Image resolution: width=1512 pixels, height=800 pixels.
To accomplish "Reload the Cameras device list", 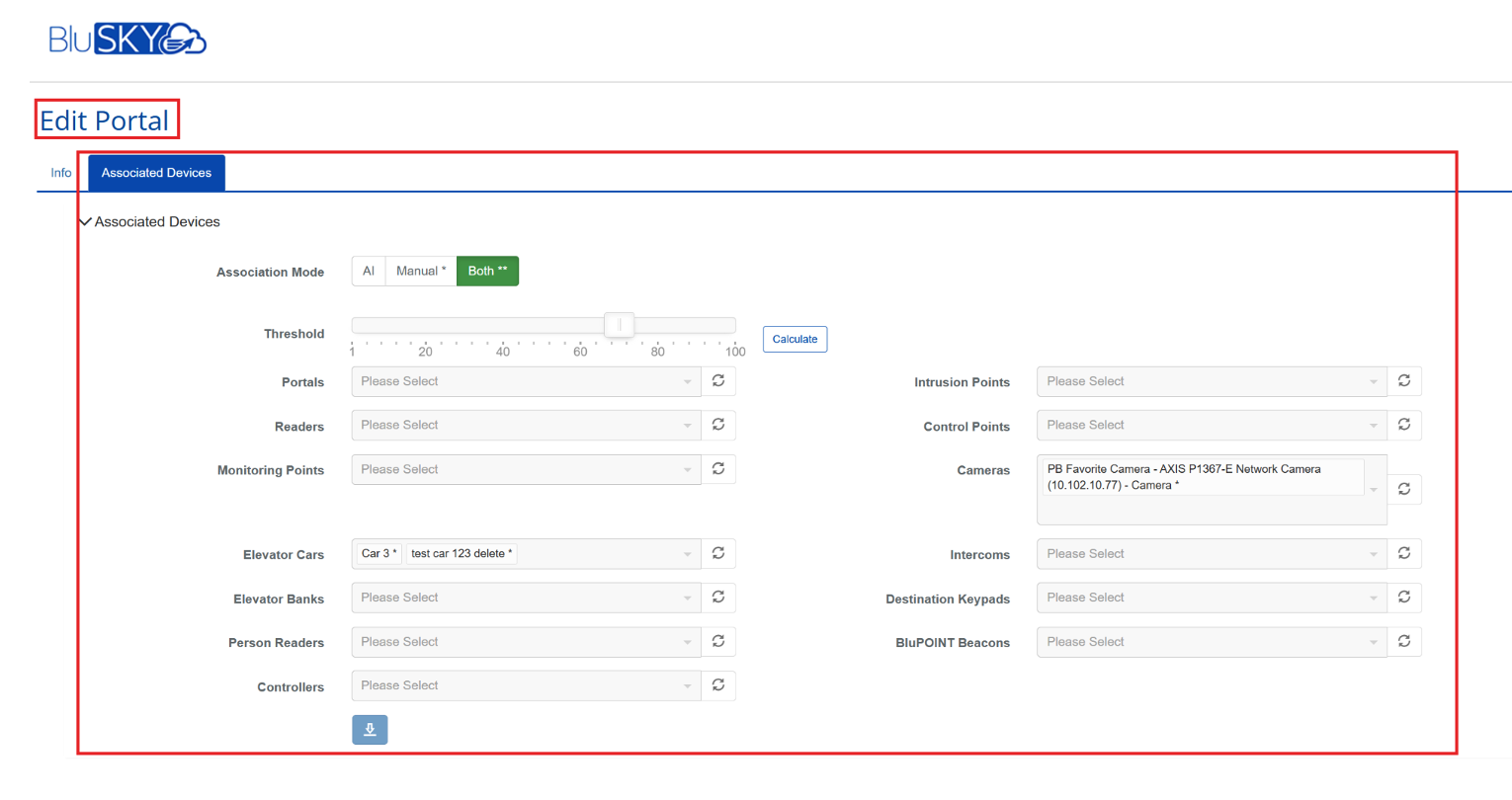I will [x=1404, y=488].
